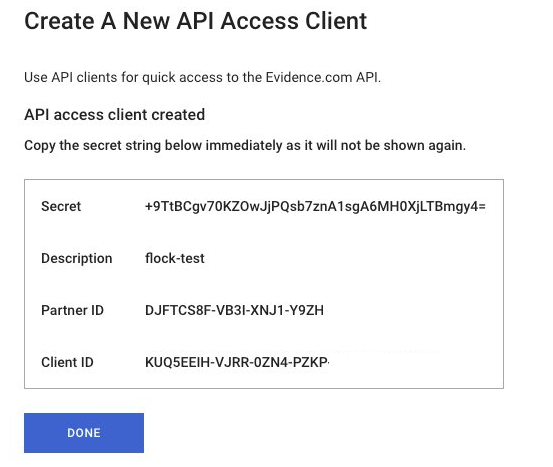Click the API access client created subheading
This screenshot has height=467, width=553.
pos(114,115)
